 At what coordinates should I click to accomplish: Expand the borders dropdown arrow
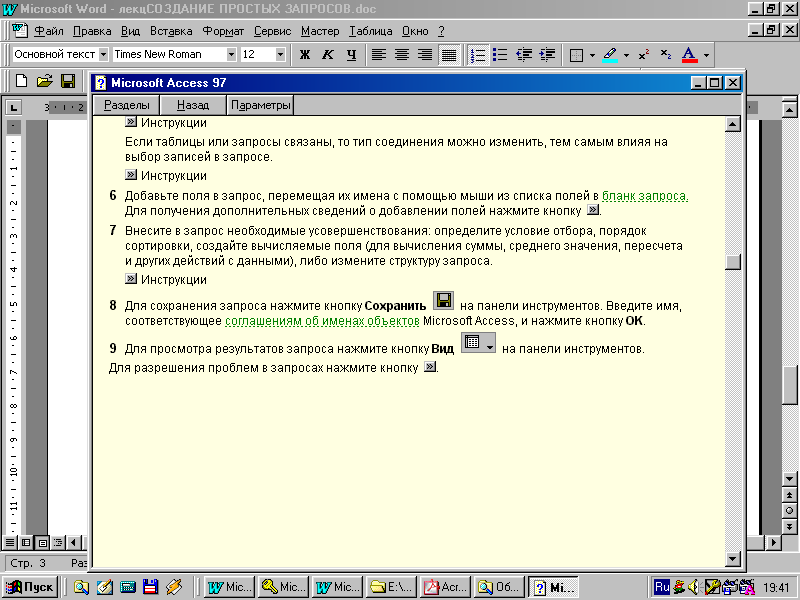click(x=592, y=55)
